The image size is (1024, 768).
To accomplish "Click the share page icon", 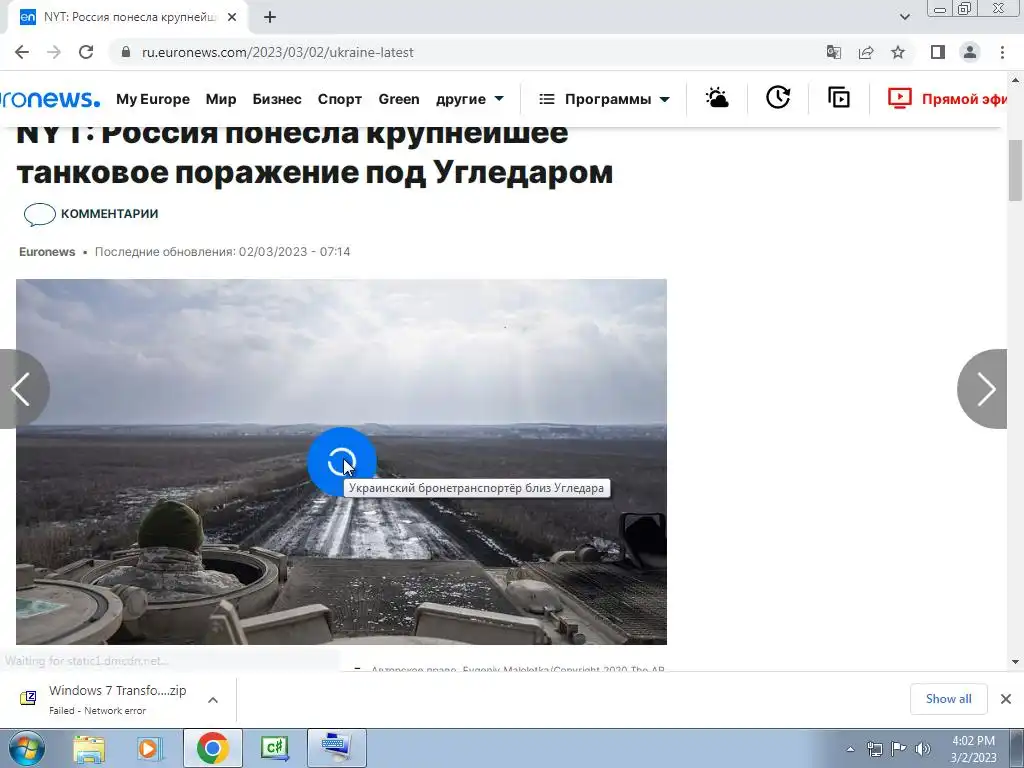I will [866, 52].
